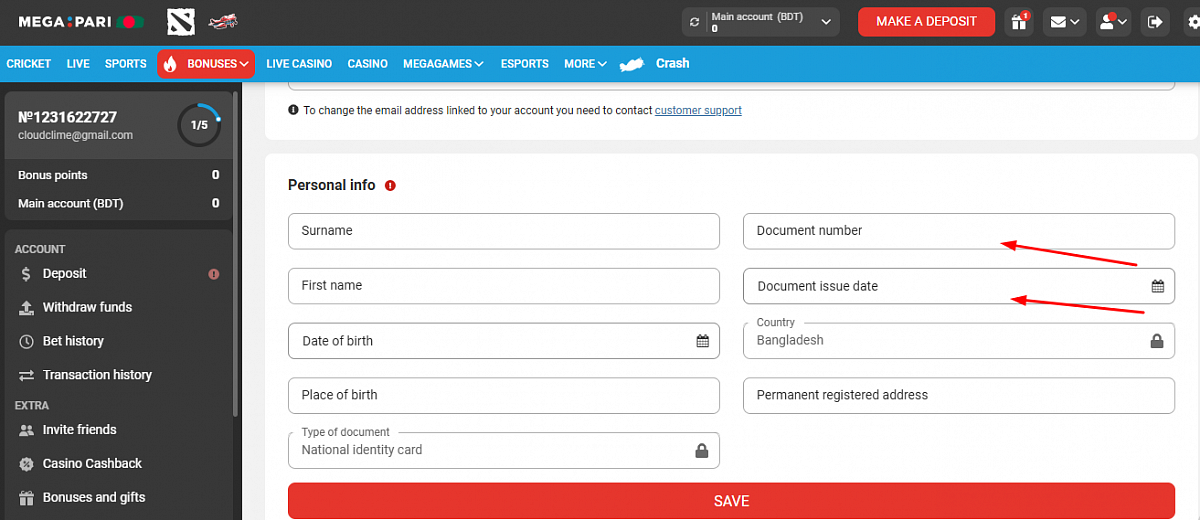Click the 1/5 profile progress ring
Screen dimensions: 1200x520
tap(199, 125)
